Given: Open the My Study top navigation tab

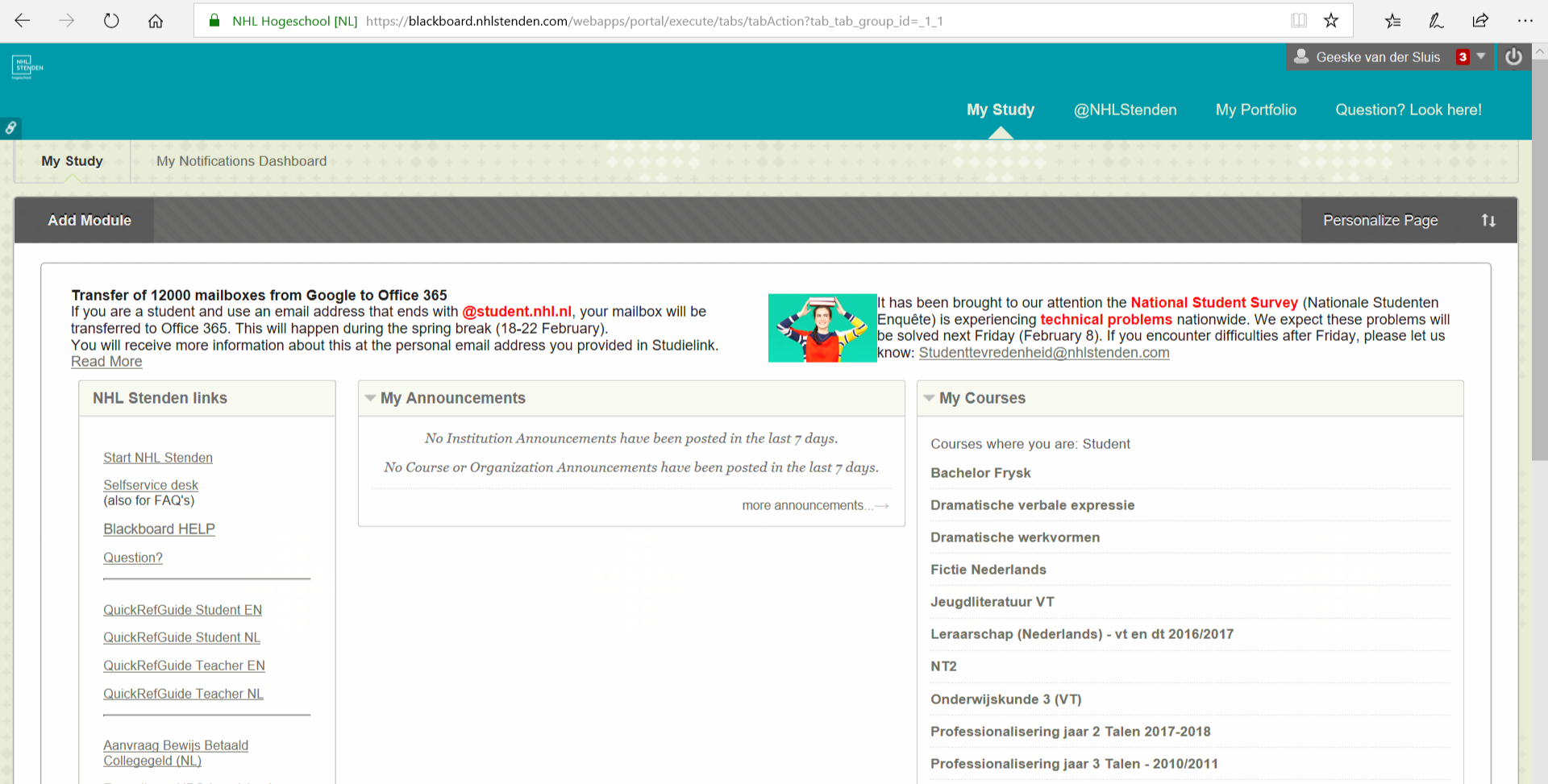Looking at the screenshot, I should [1001, 110].
